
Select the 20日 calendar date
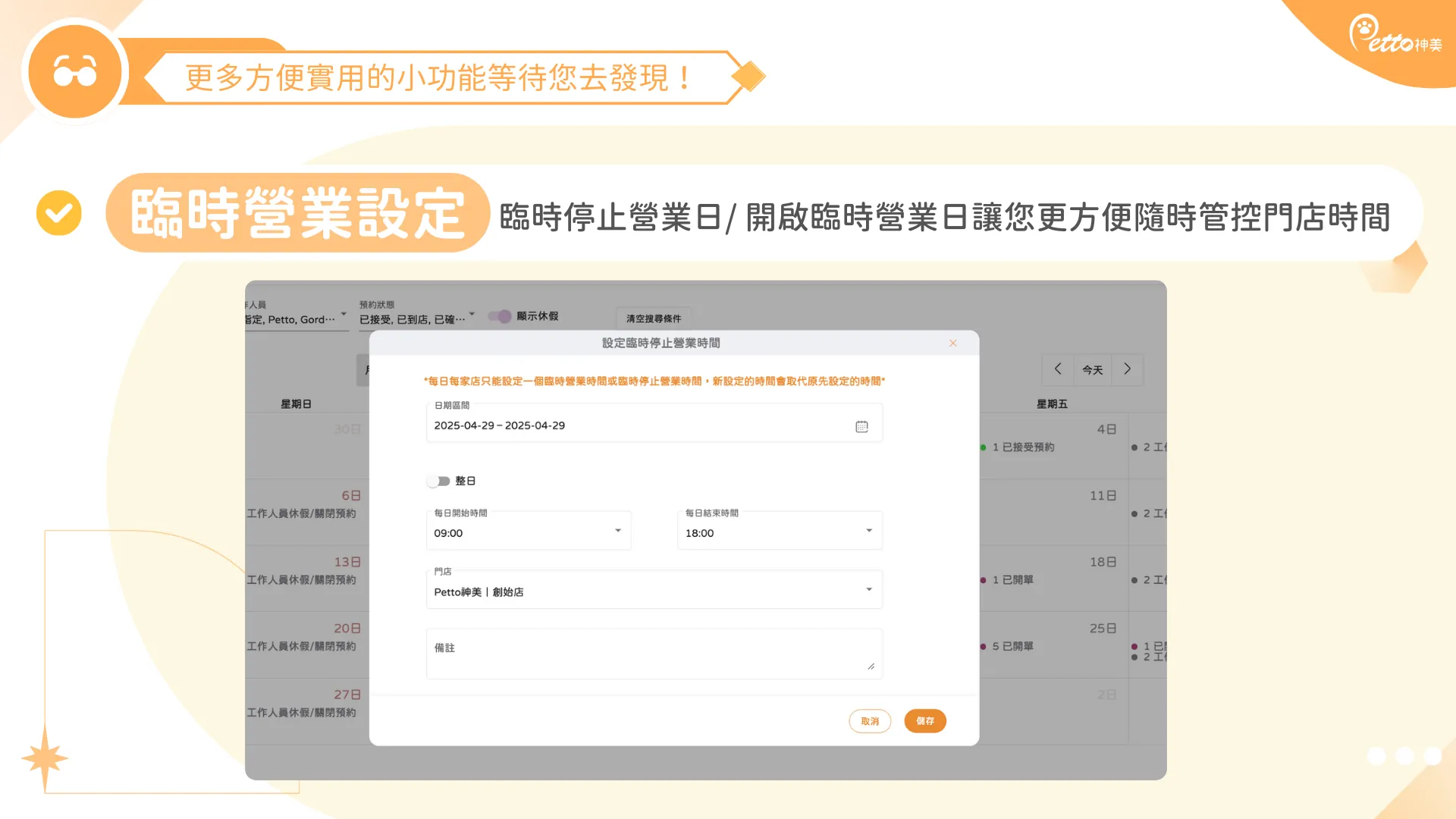point(347,629)
